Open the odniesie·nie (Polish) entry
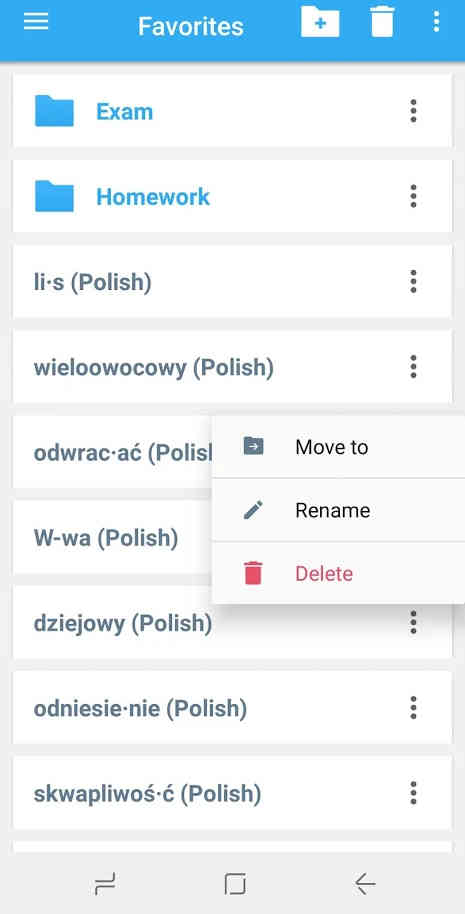465x914 pixels. point(232,708)
